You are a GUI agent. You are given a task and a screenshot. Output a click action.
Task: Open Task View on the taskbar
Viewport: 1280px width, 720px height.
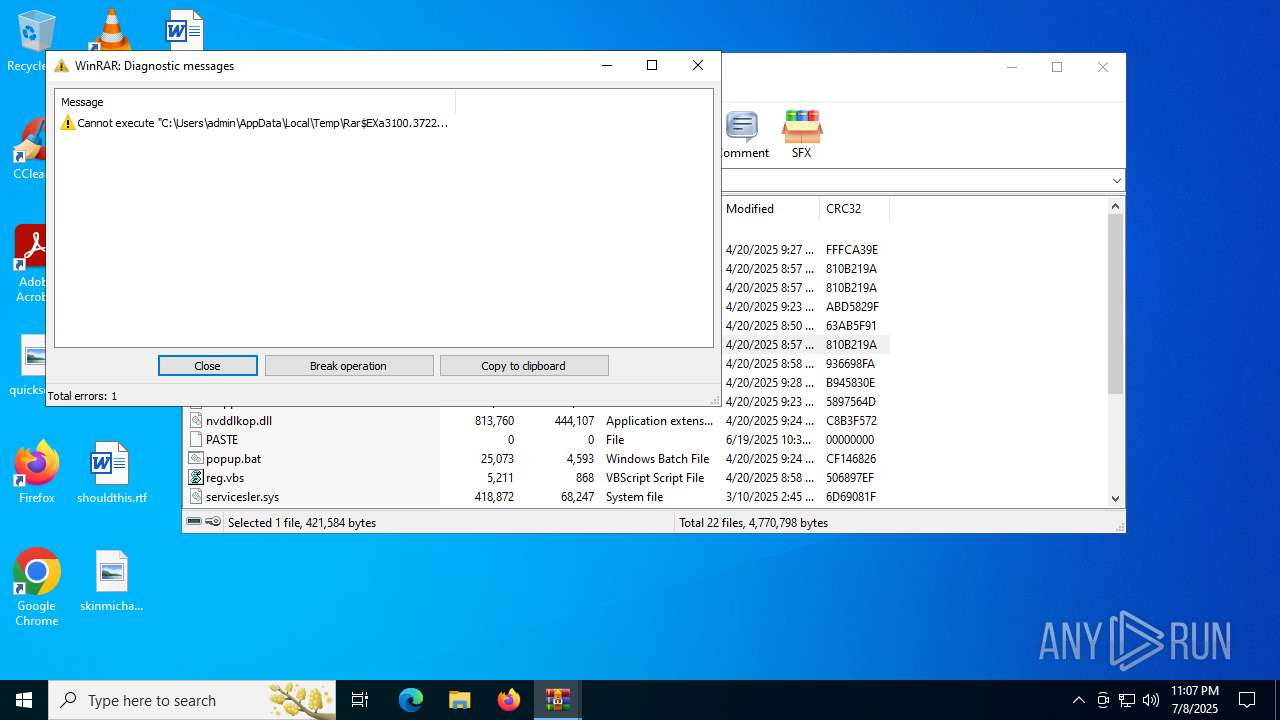pyautogui.click(x=360, y=700)
